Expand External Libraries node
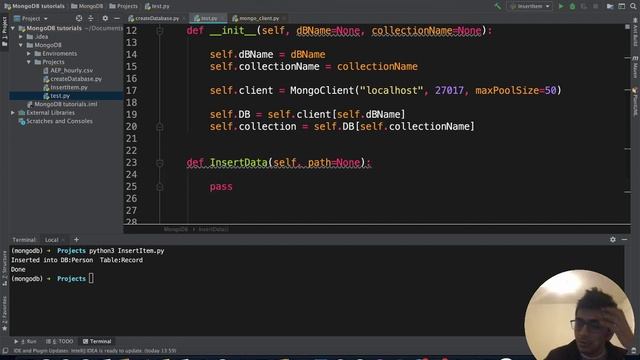The height and width of the screenshot is (360, 640). click(x=13, y=113)
